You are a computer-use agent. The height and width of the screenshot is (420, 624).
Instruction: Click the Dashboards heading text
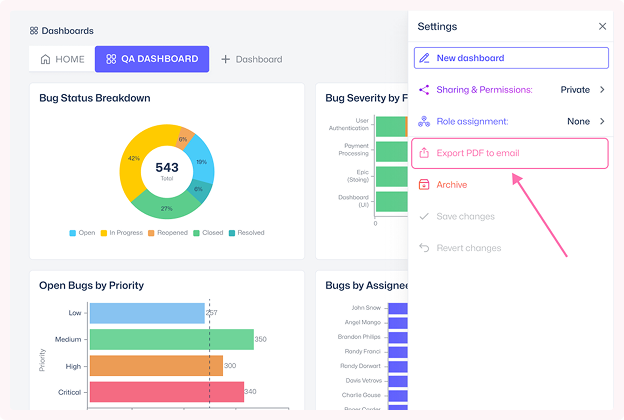point(68,31)
